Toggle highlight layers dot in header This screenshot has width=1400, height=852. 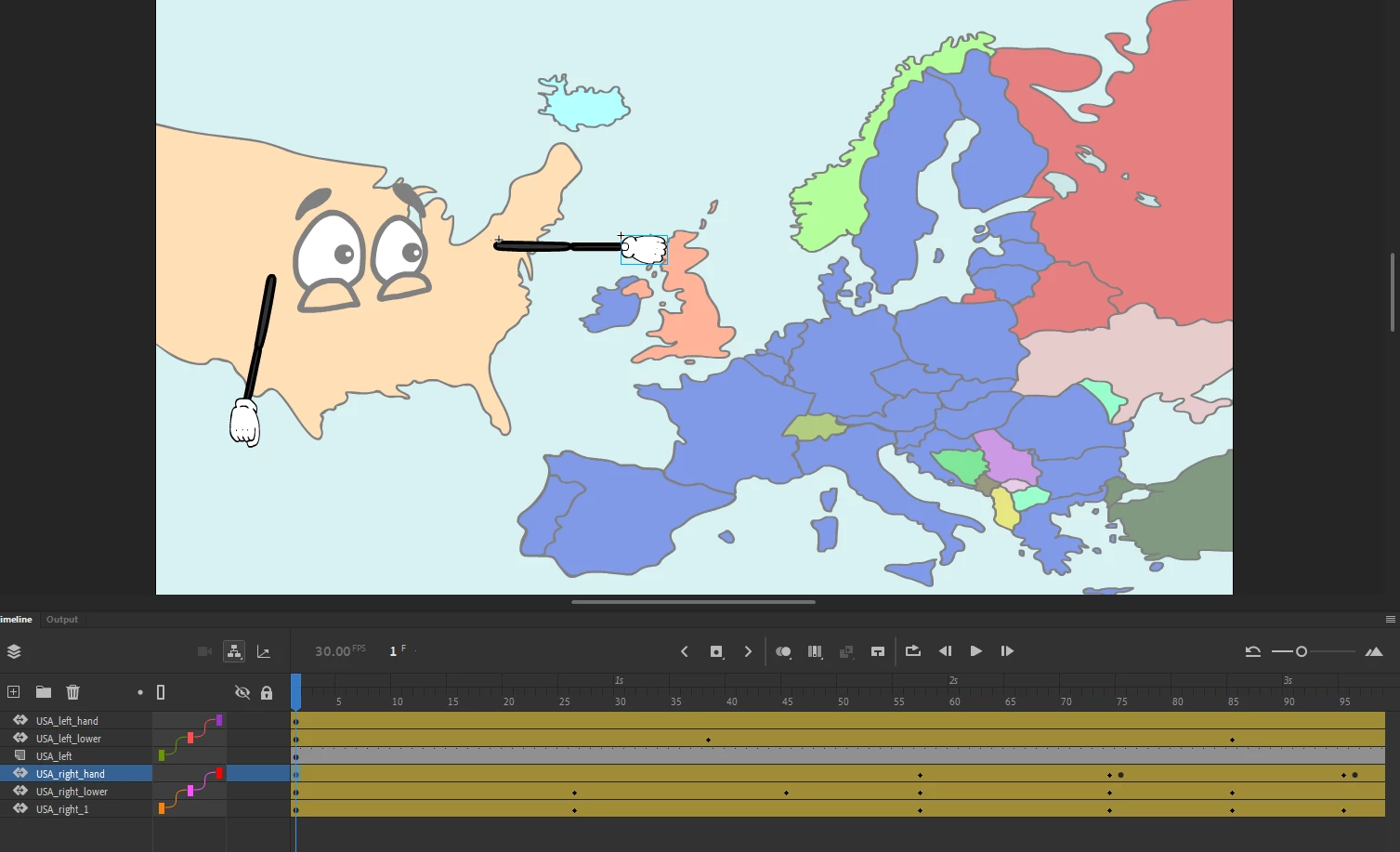click(x=140, y=692)
